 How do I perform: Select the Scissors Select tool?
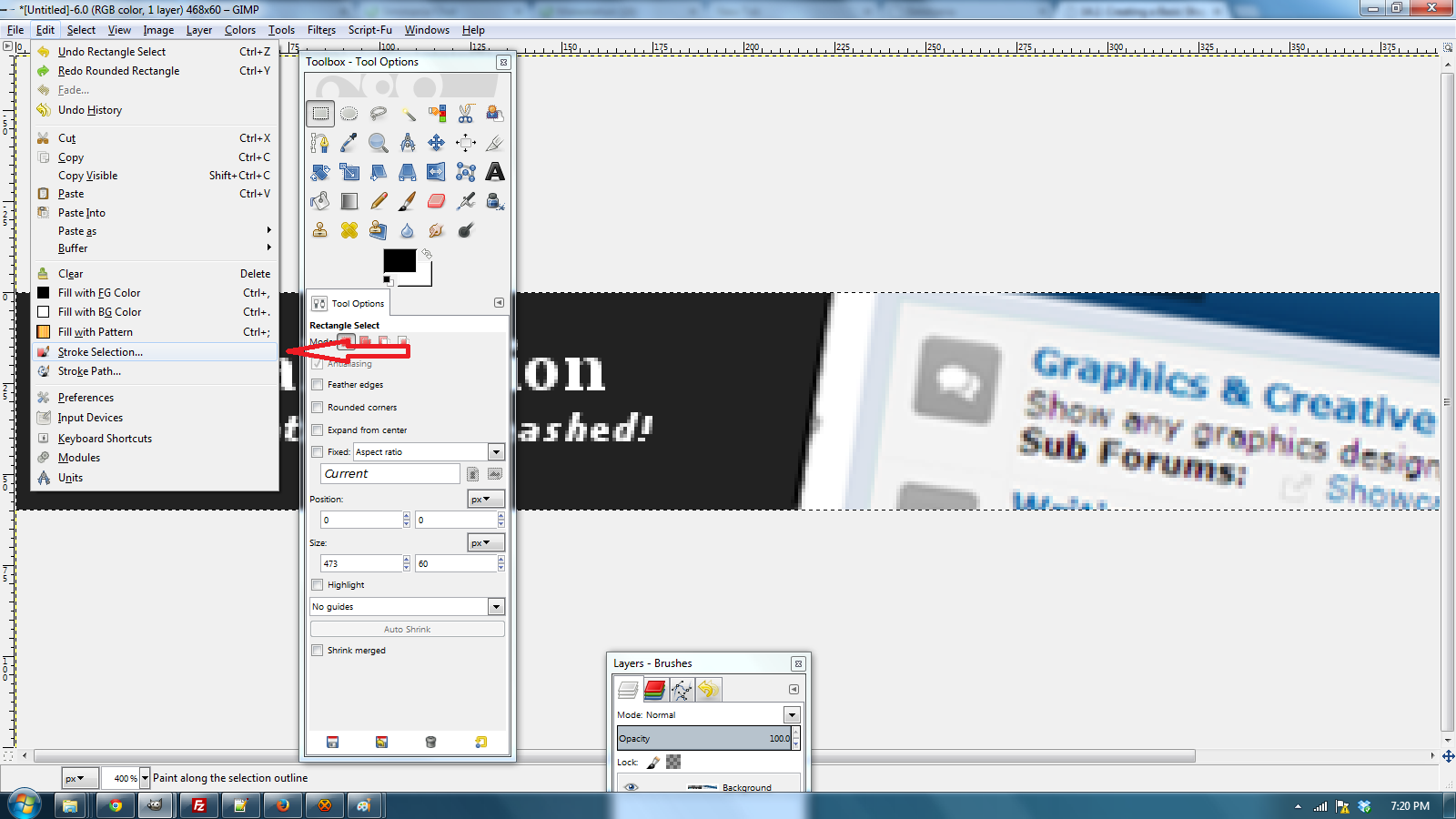[466, 114]
